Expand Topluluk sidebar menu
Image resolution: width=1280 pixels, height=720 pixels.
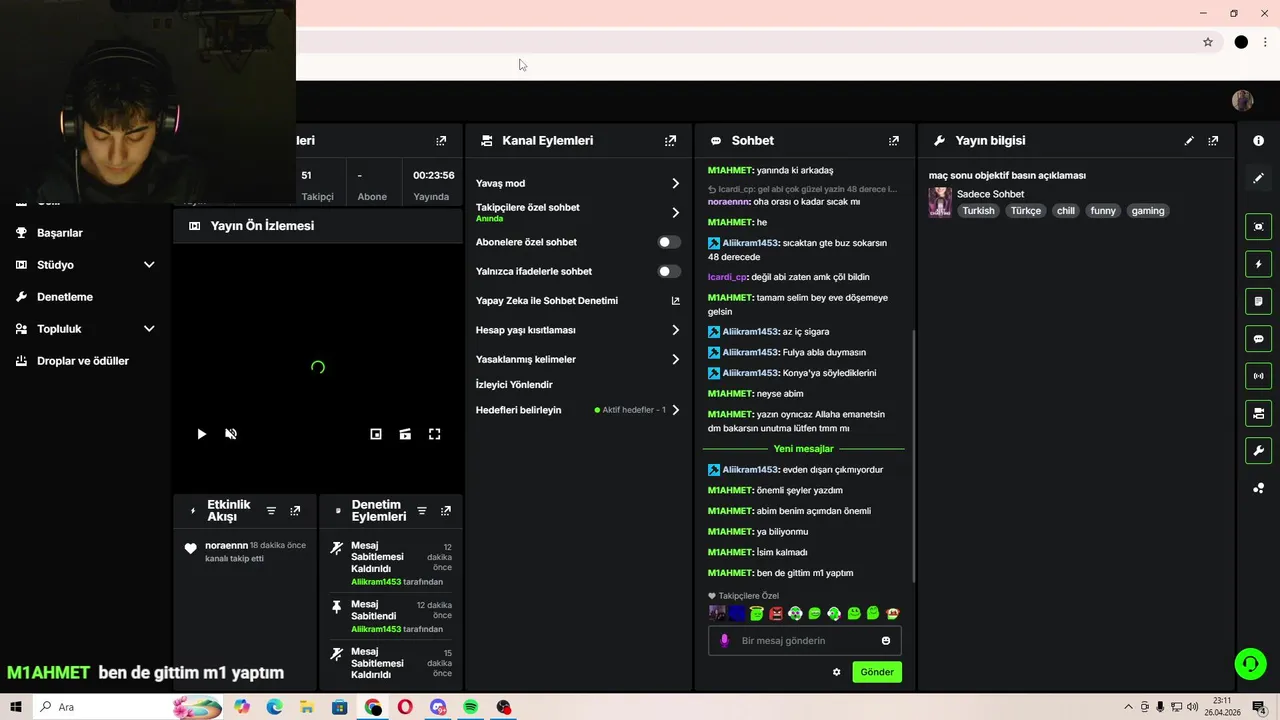coord(149,329)
